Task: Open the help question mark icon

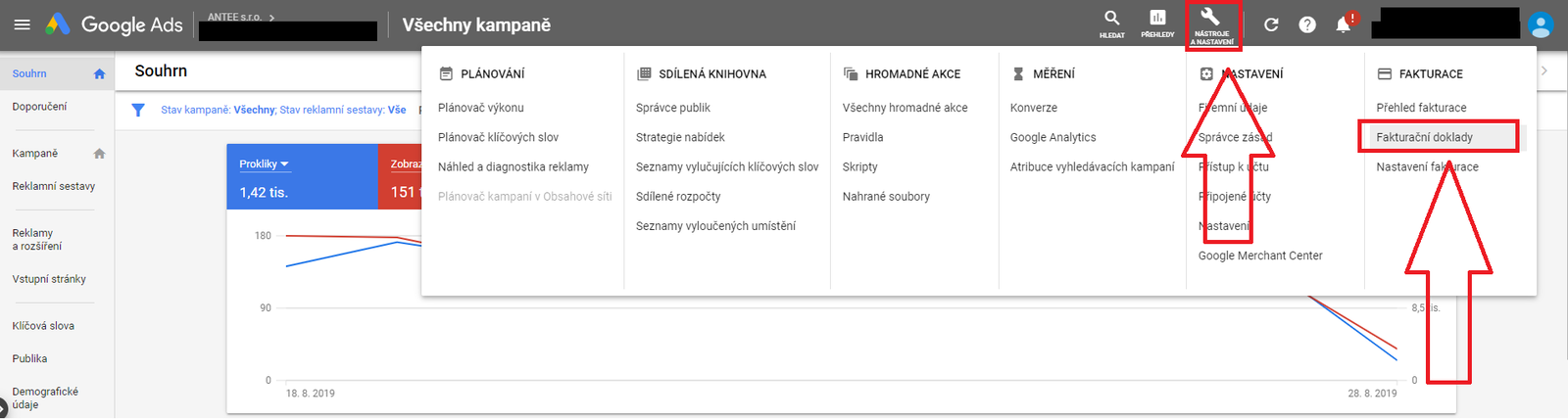Action: [x=1307, y=24]
